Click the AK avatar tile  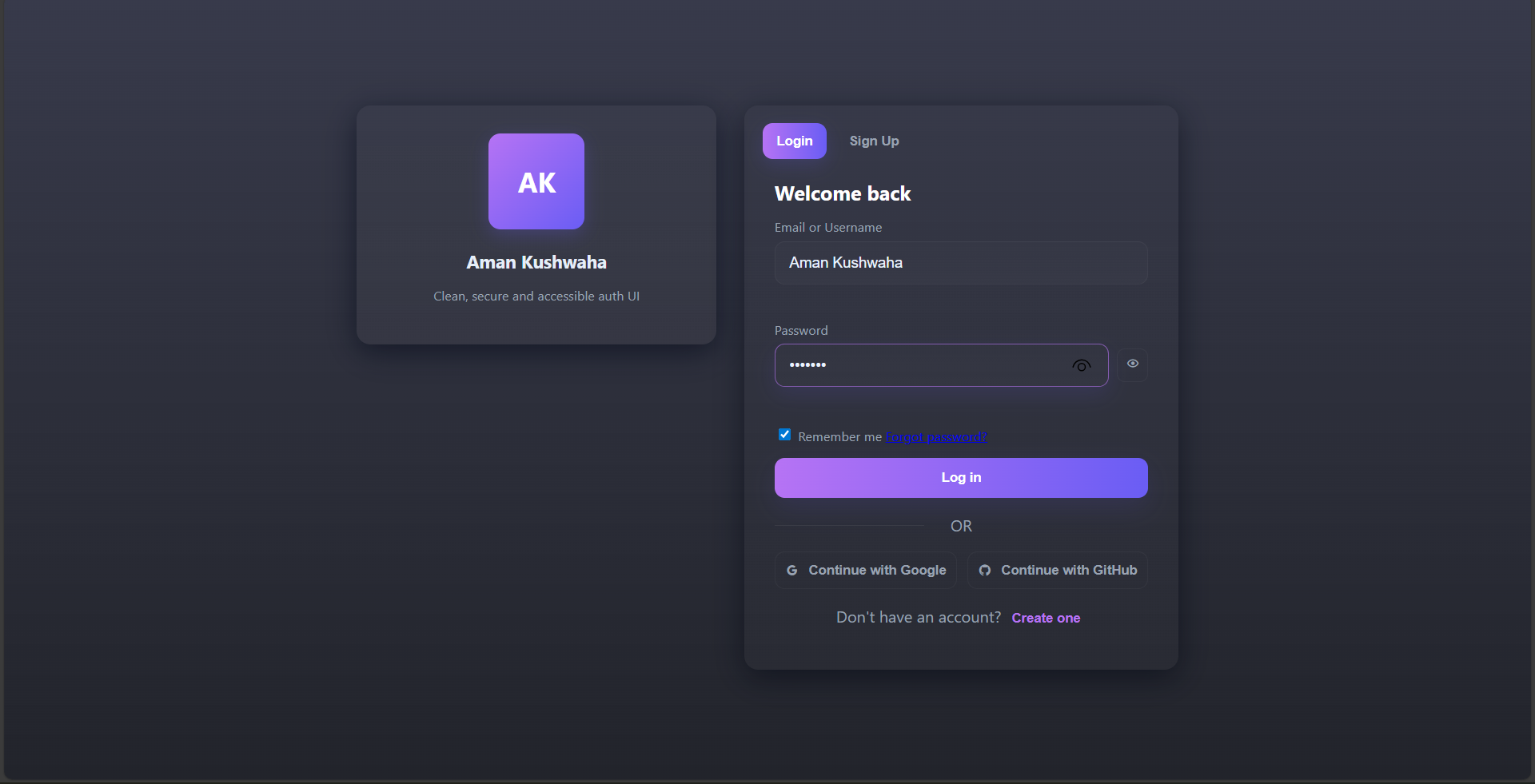pos(536,181)
